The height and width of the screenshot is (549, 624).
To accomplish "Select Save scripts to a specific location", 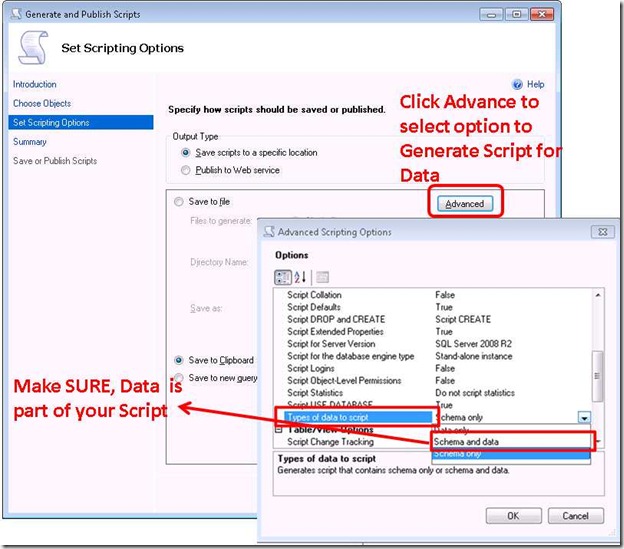I will (x=185, y=153).
